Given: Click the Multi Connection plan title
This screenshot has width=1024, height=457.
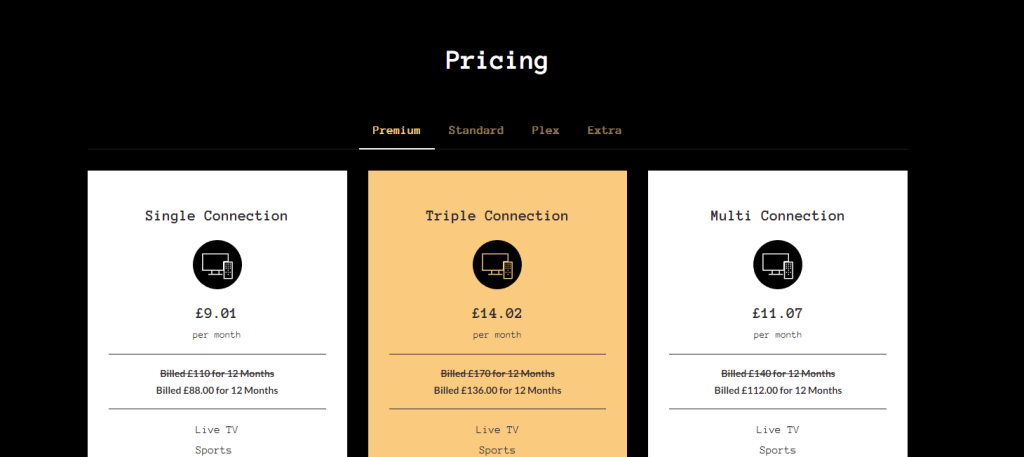Looking at the screenshot, I should click(777, 216).
